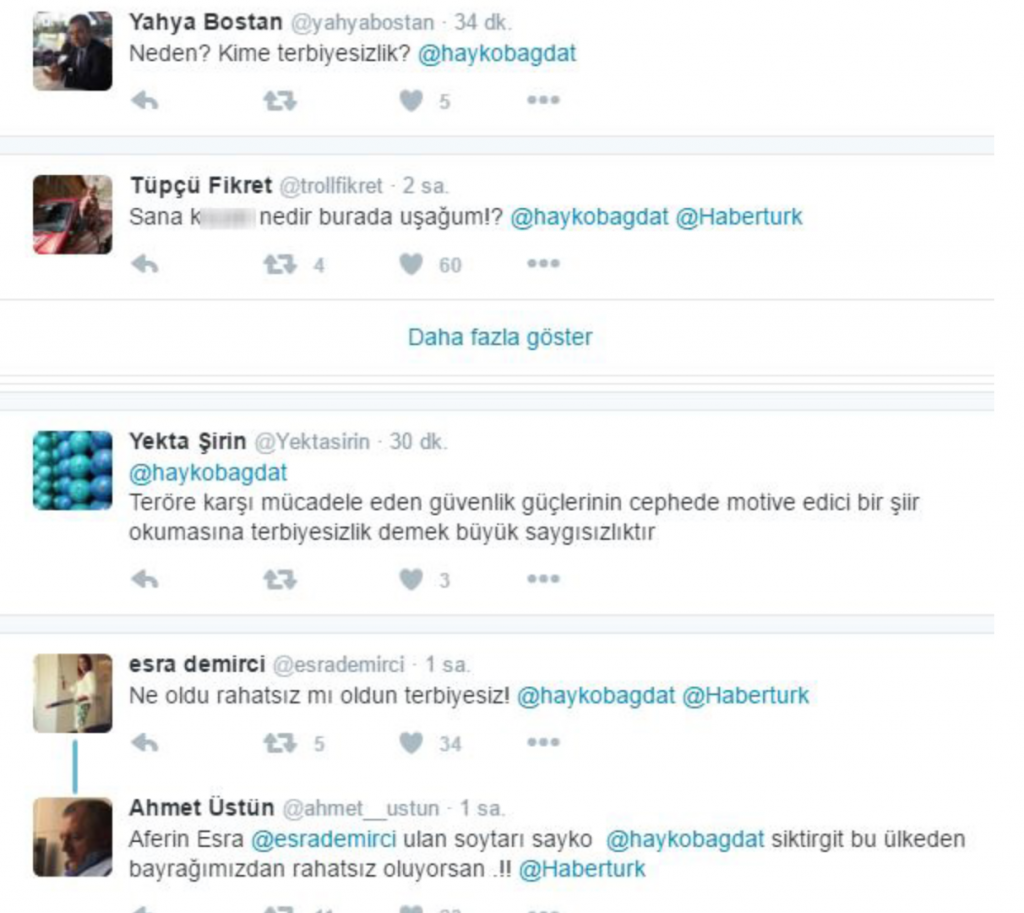Open more menu on esra demirci's tweet
The width and height of the screenshot is (1024, 913).
pos(543,741)
